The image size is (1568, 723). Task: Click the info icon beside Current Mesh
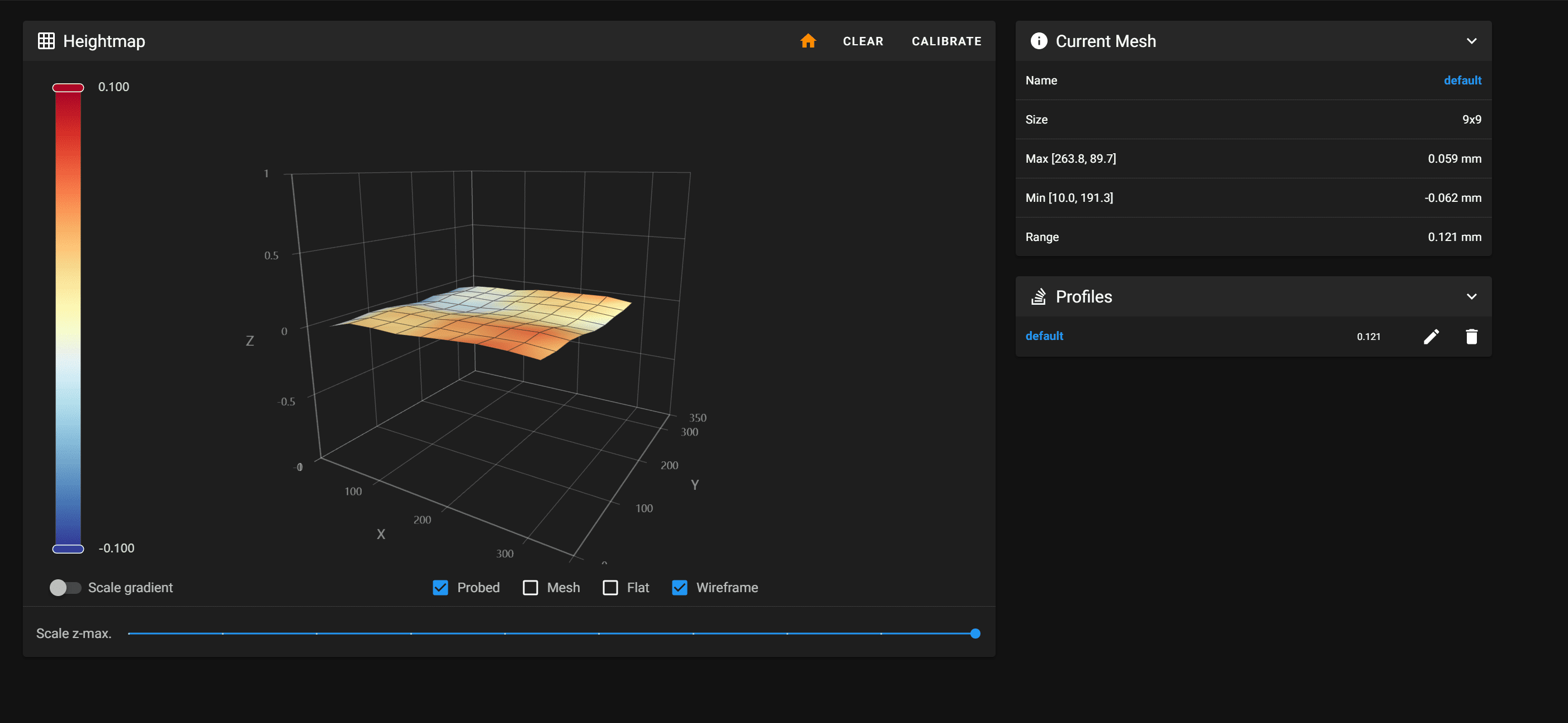pyautogui.click(x=1039, y=41)
